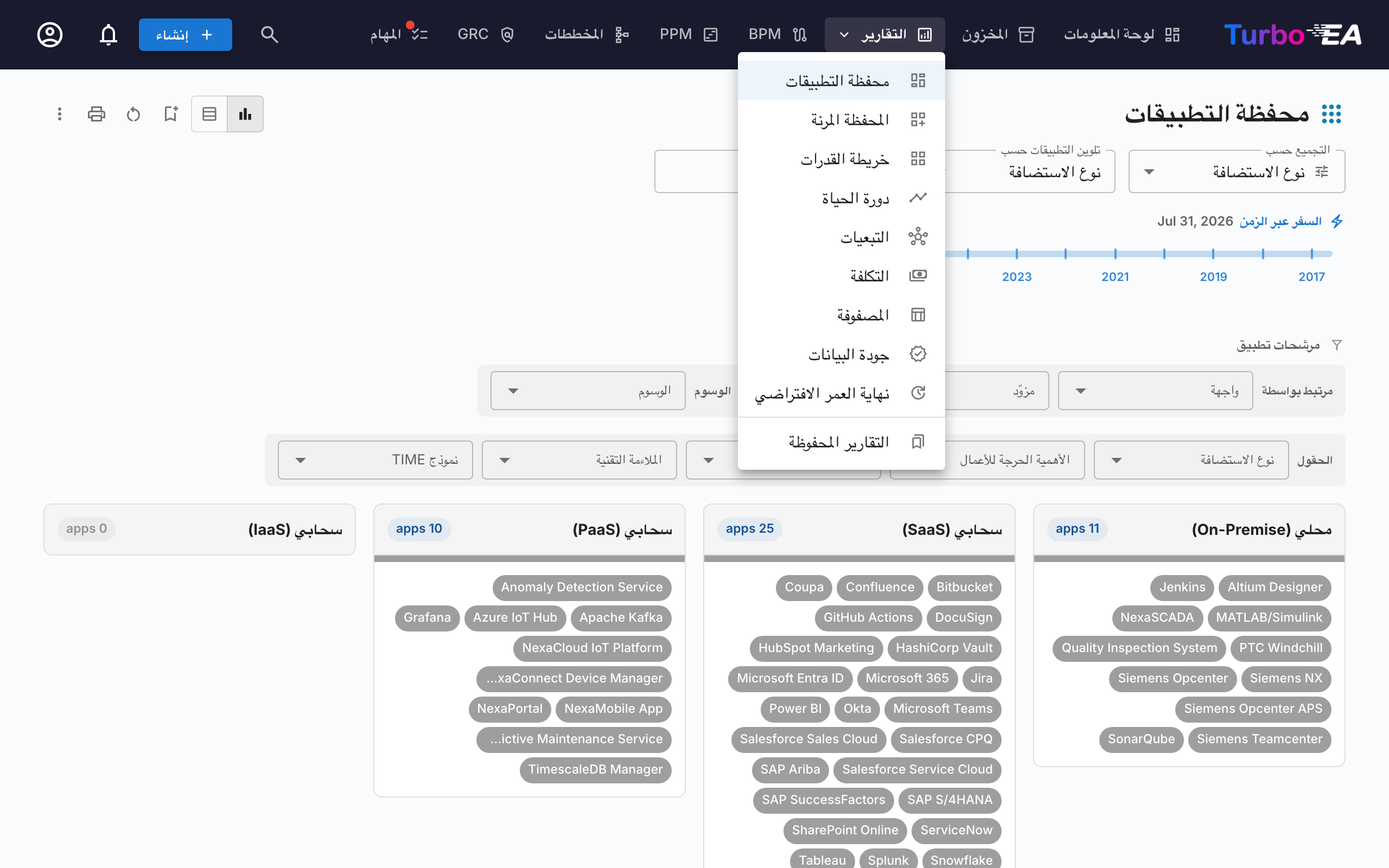Switch to table view toggle
1389x868 pixels.
[209, 114]
